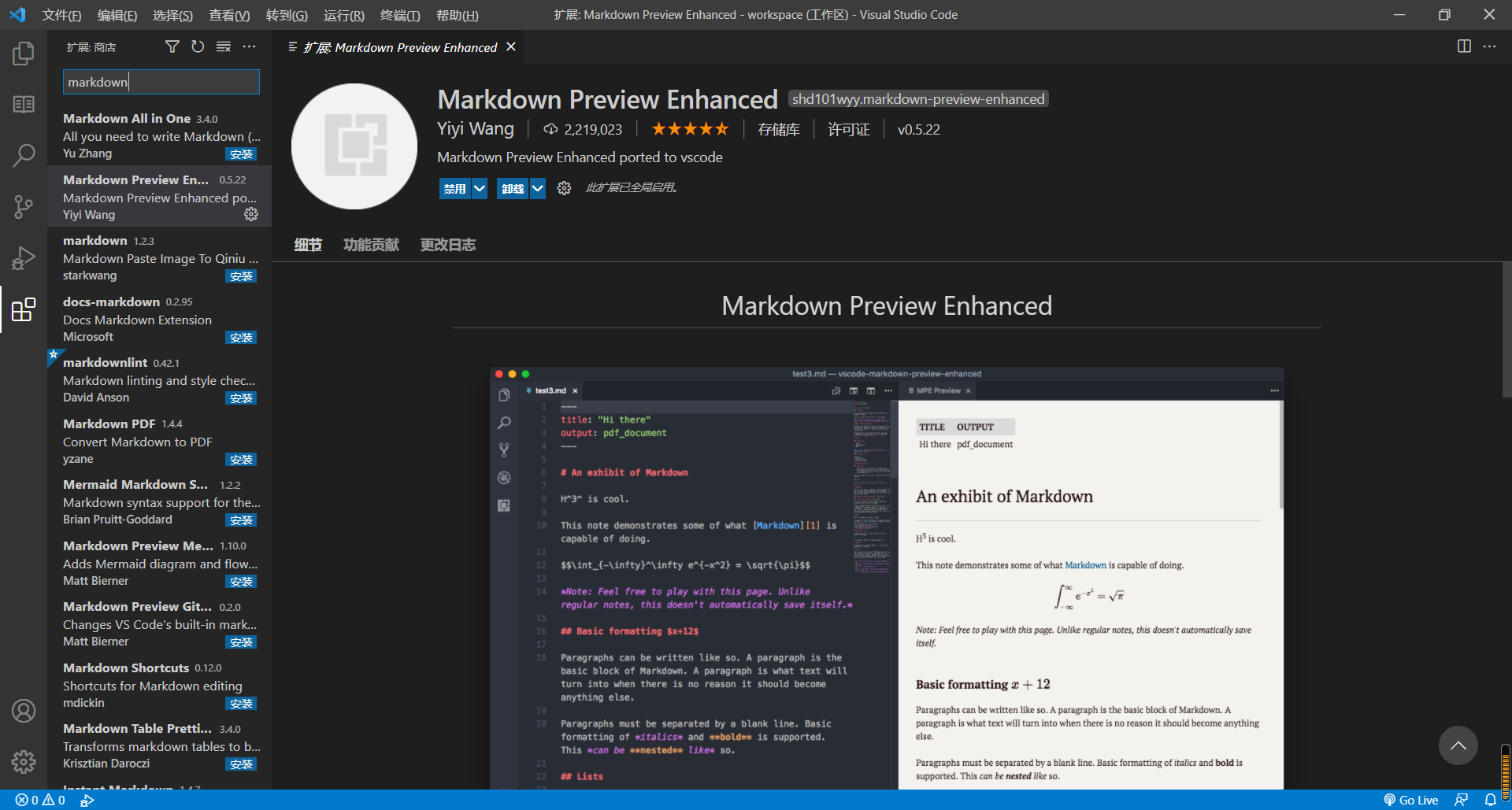Select Markdown Shortcuts in extension list

(x=159, y=685)
